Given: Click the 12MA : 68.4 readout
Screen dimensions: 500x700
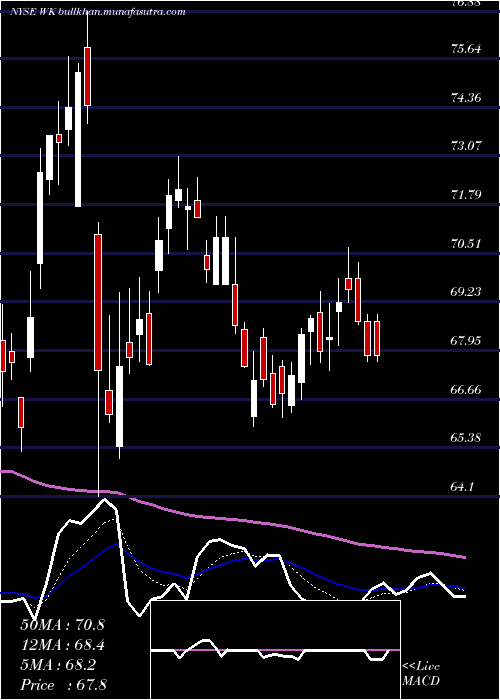Looking at the screenshot, I should 63,645.
